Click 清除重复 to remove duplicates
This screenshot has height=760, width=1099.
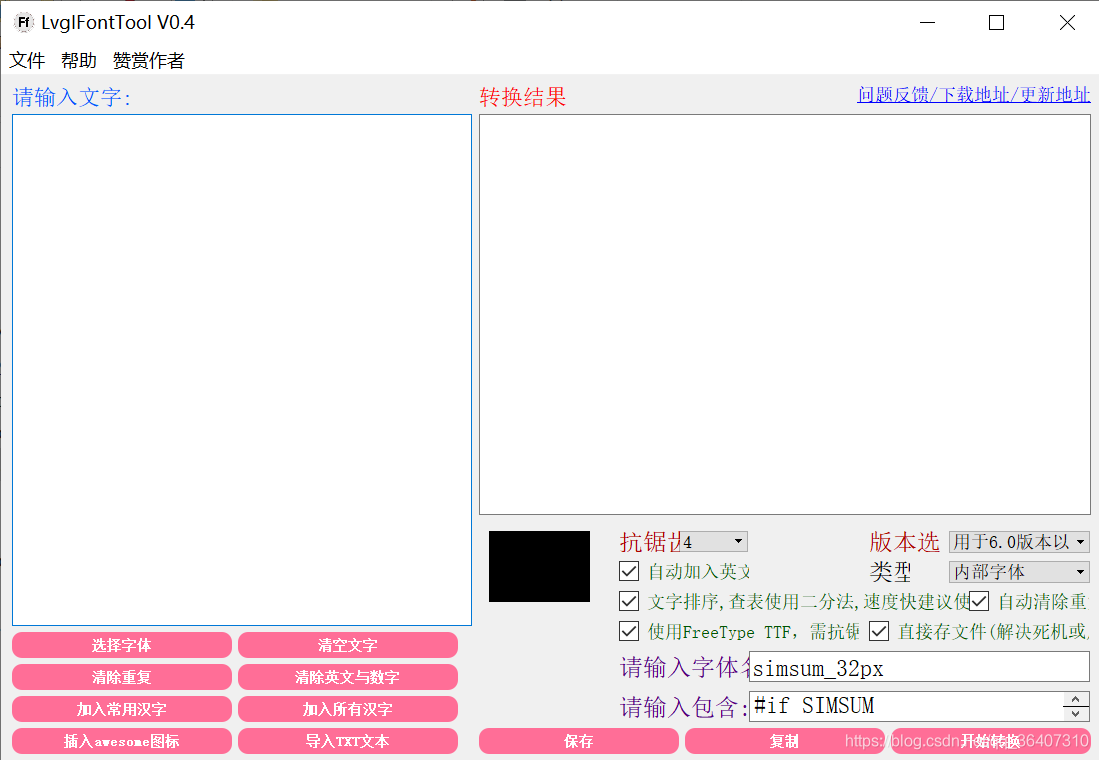(121, 677)
